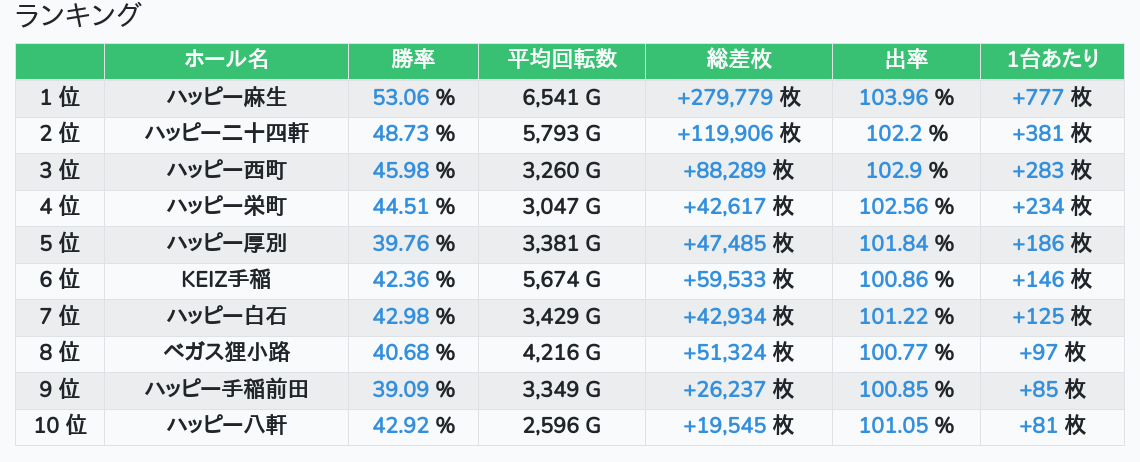1140x462 pixels.
Task: Open hall ハッピー麻生
Action: (226, 97)
